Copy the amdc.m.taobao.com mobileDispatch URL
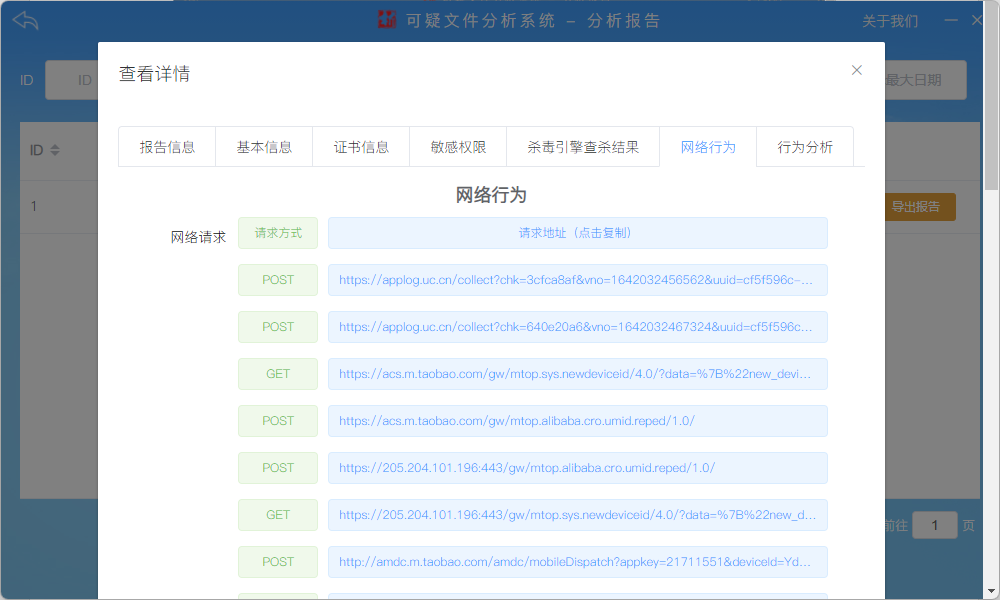 pos(577,562)
